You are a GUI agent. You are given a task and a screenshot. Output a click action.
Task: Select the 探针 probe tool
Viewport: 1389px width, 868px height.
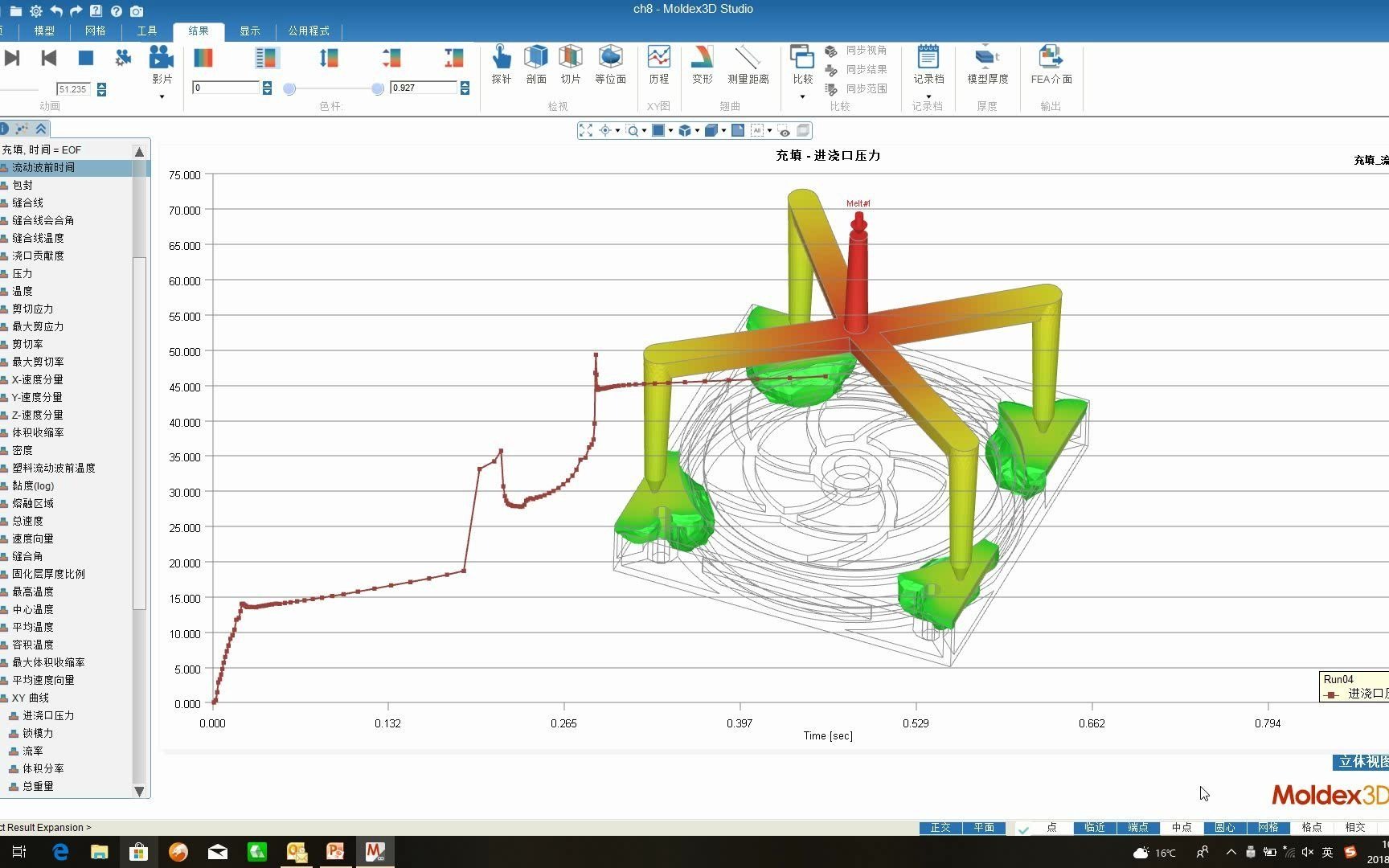point(502,64)
